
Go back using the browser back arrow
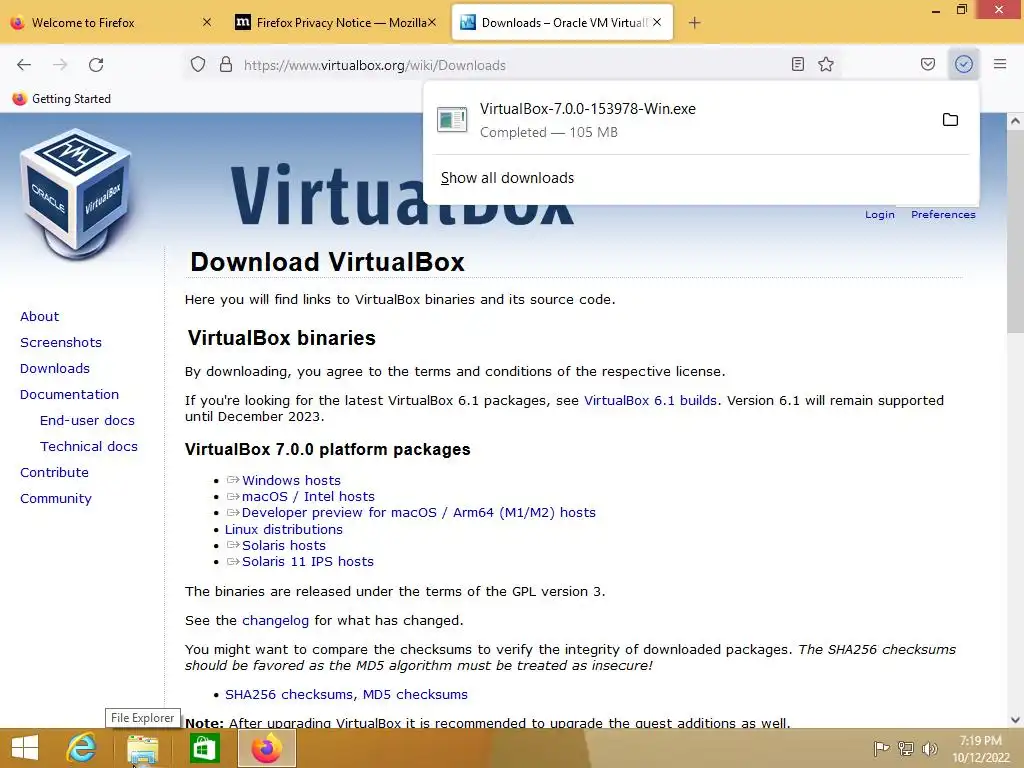point(24,65)
